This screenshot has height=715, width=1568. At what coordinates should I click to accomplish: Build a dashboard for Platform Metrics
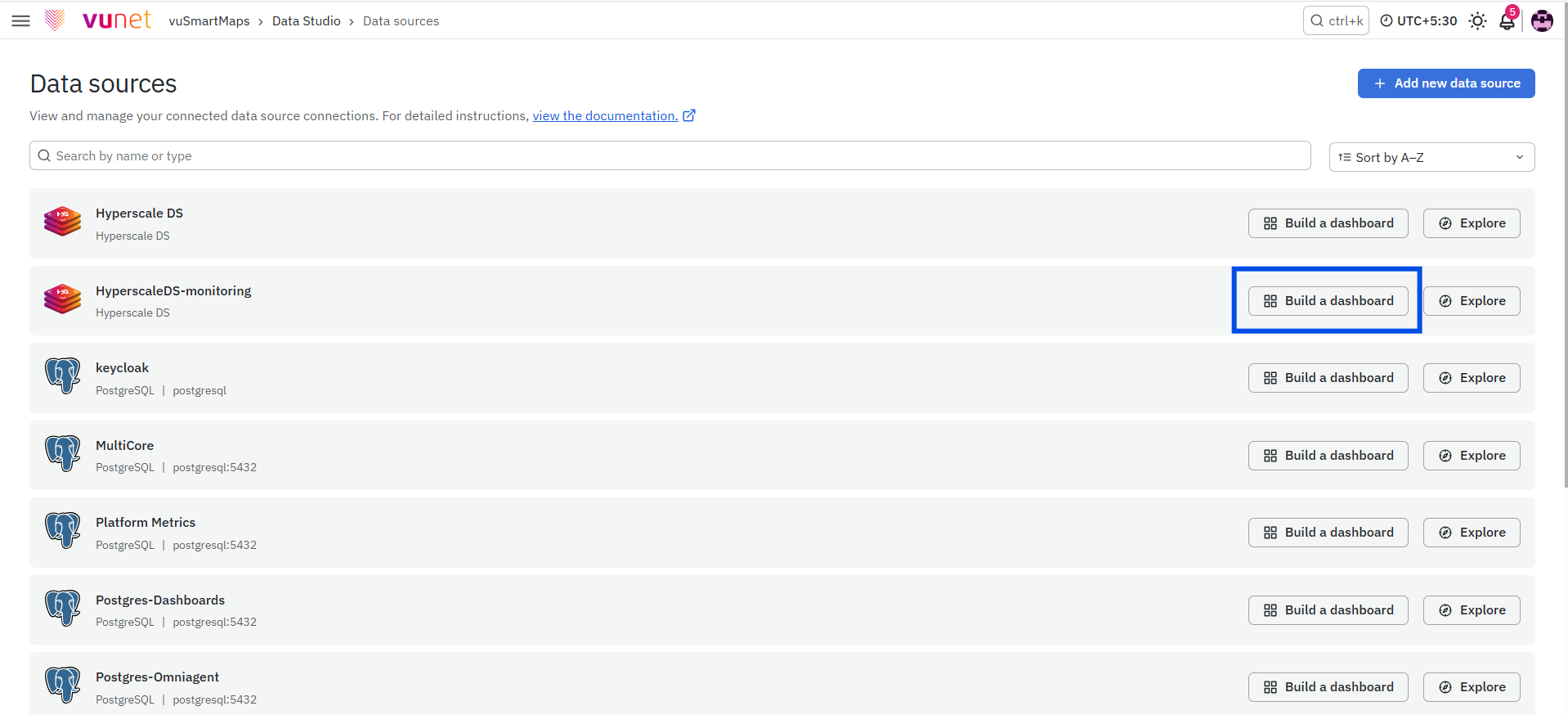point(1328,533)
